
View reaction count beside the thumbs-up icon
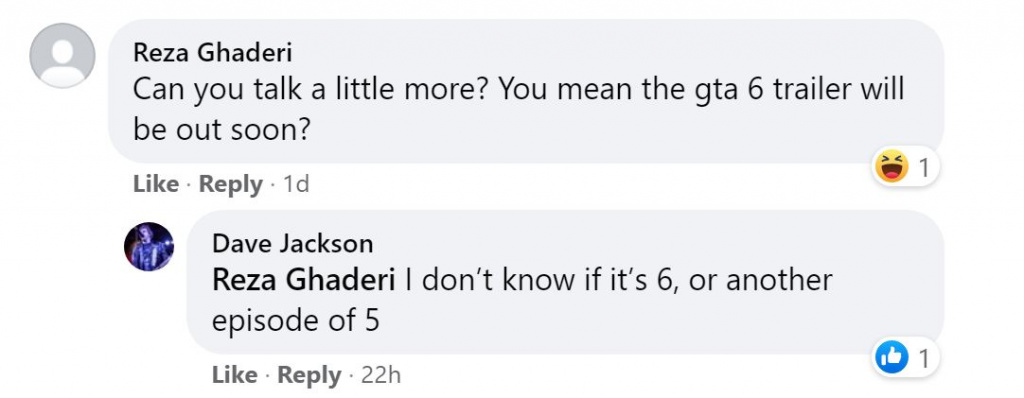click(x=923, y=359)
